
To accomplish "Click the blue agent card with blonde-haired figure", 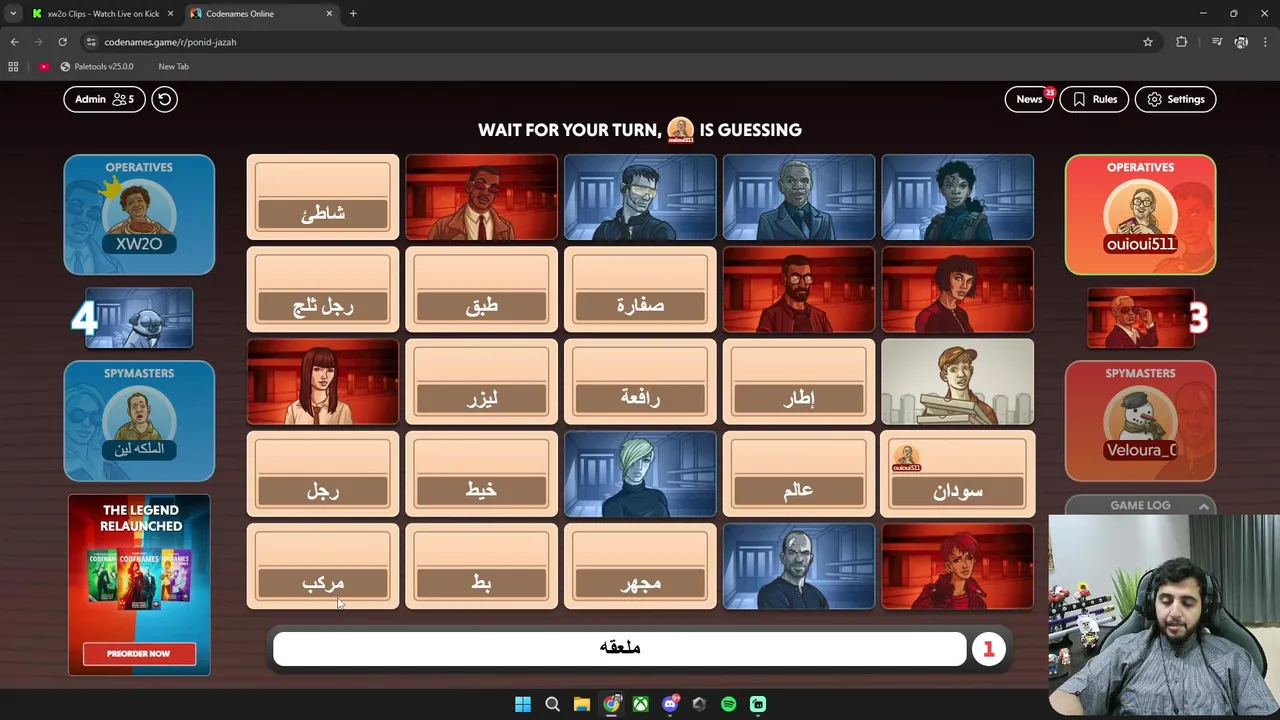I will pyautogui.click(x=640, y=474).
